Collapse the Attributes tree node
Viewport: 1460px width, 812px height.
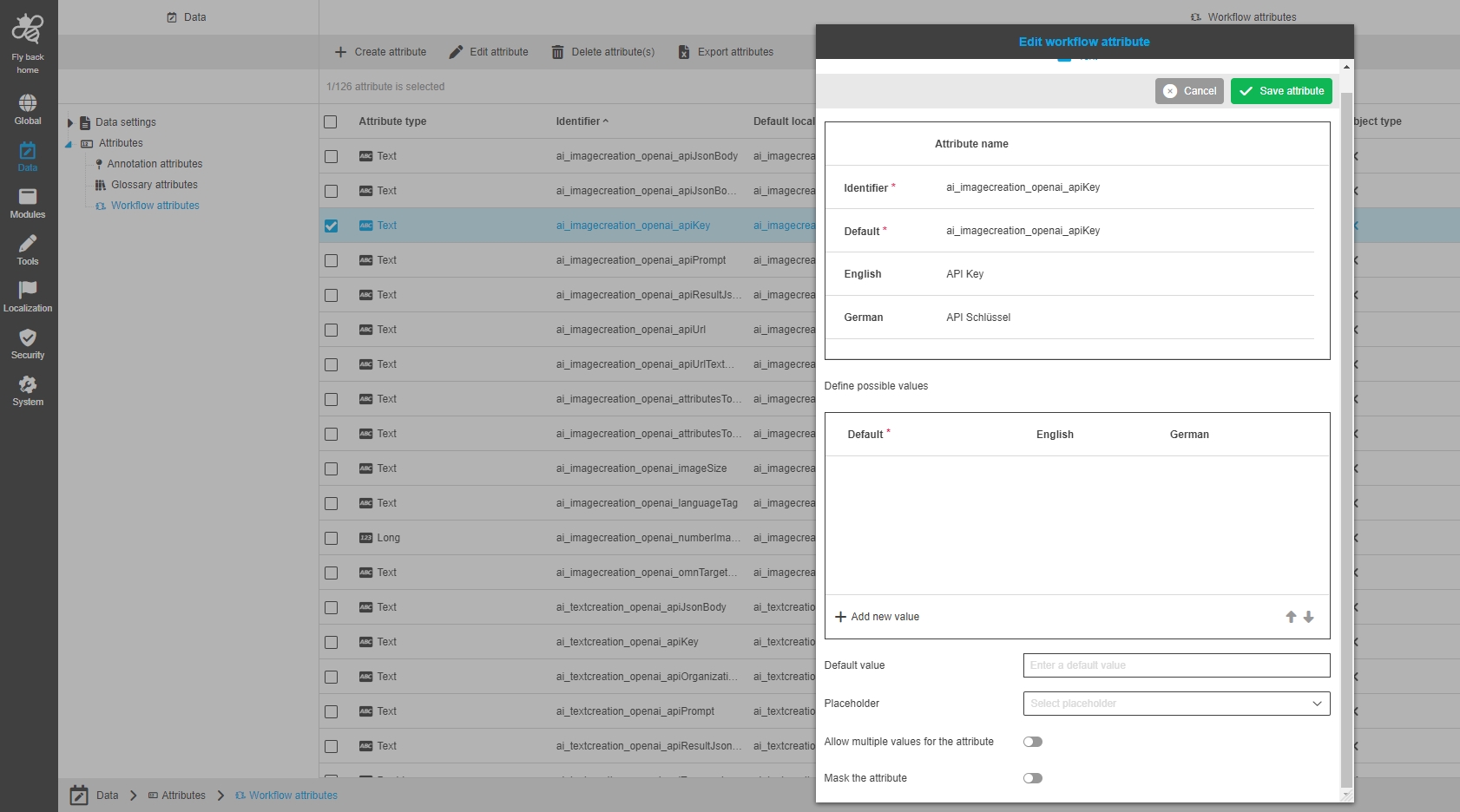coord(69,144)
